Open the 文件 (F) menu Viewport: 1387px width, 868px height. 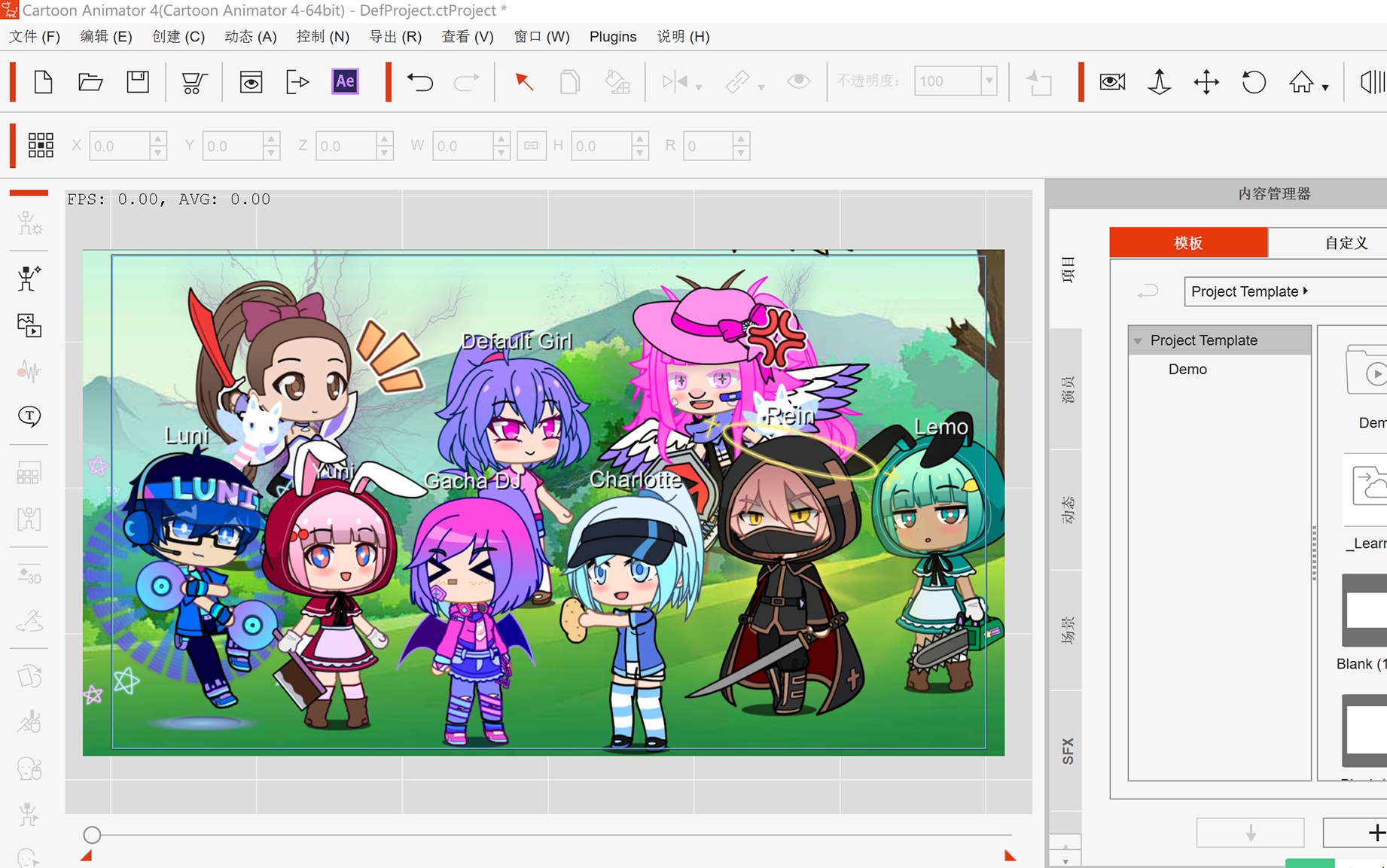[35, 36]
